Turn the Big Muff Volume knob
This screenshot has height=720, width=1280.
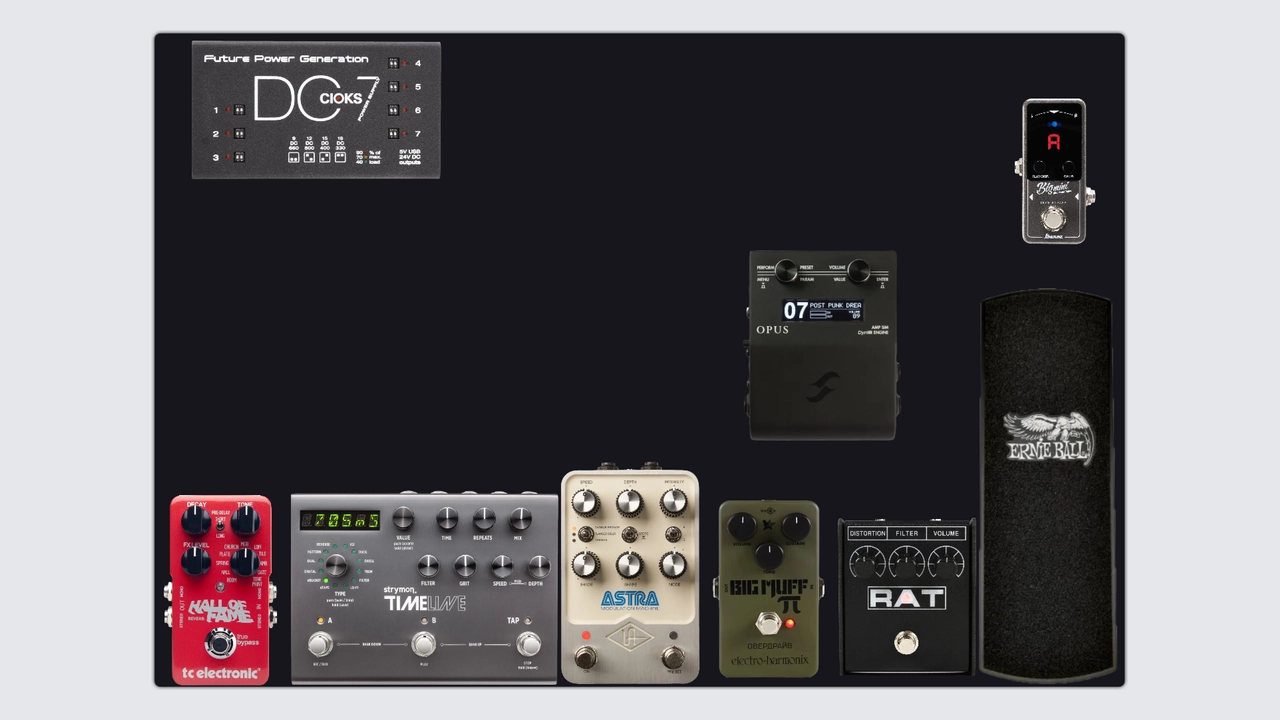[x=743, y=525]
